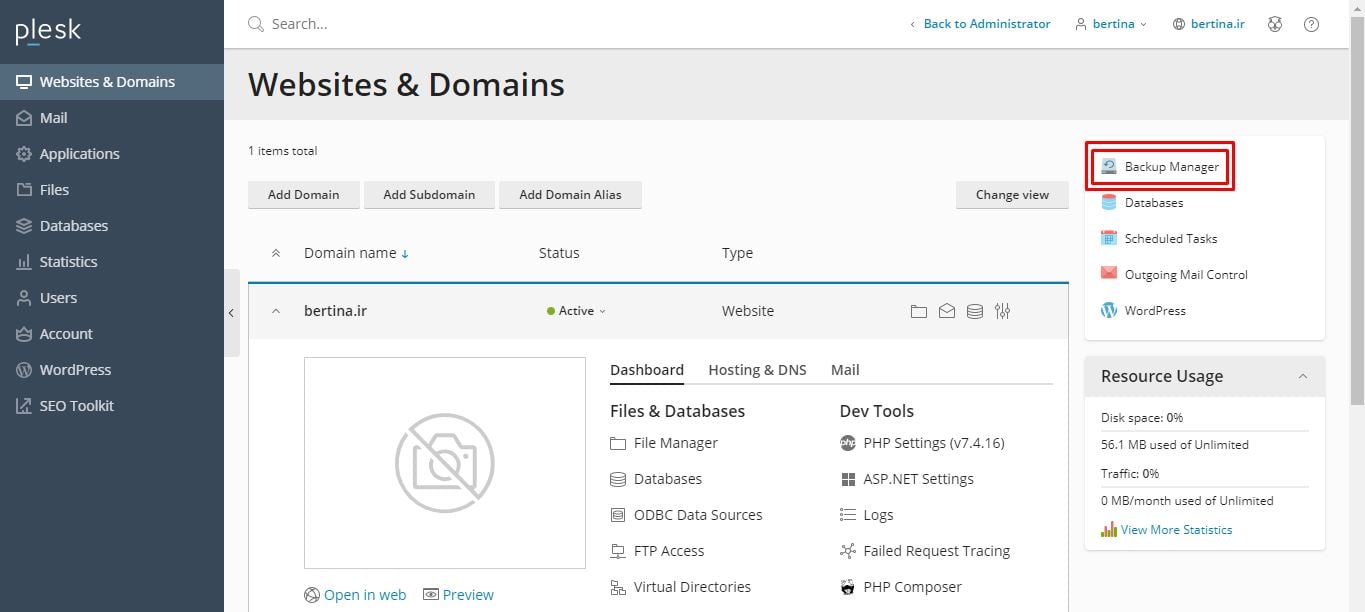Sort by Domain name column

356,253
